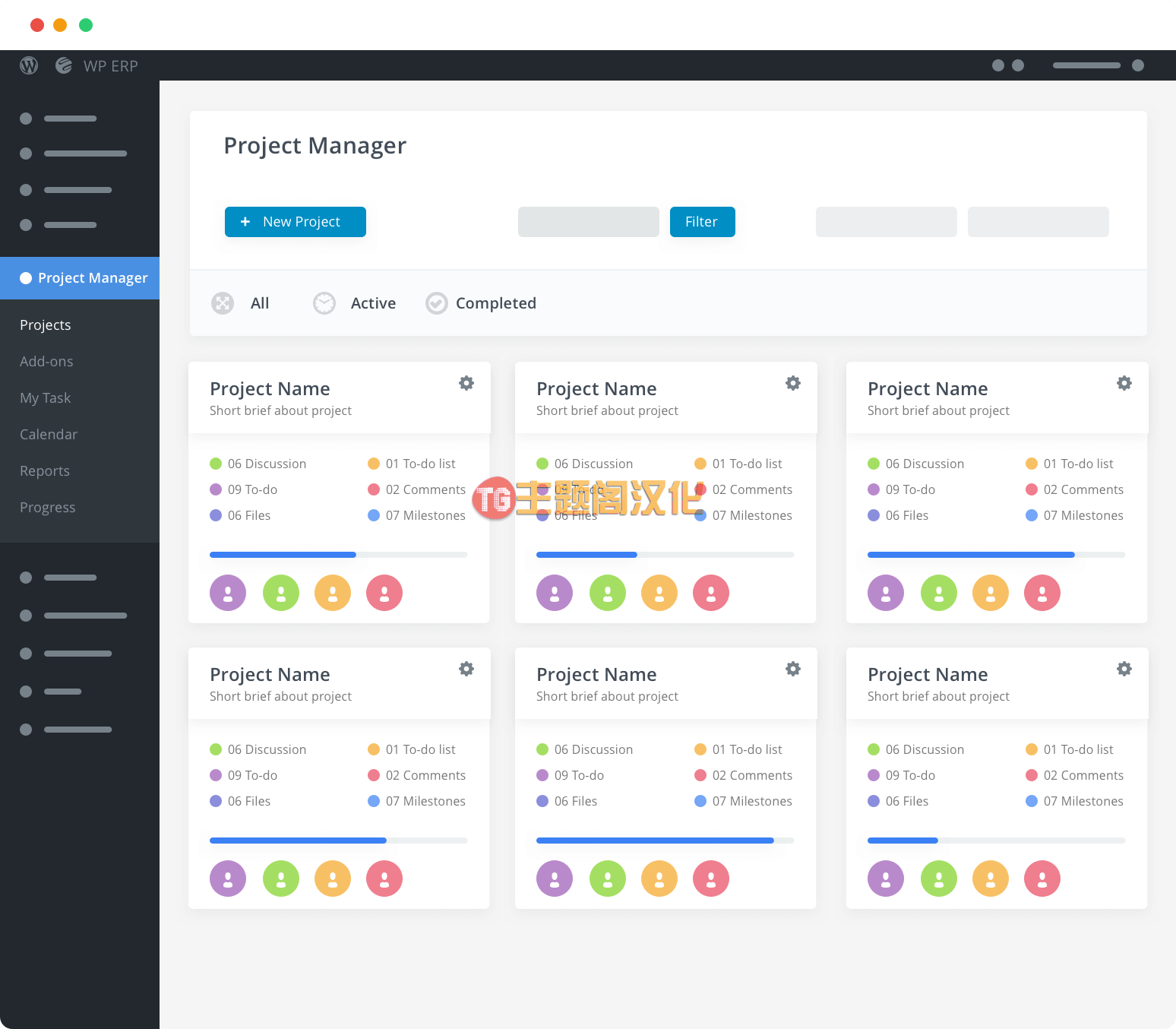Open Reports from the sidebar
1176x1029 pixels.
pyautogui.click(x=45, y=471)
